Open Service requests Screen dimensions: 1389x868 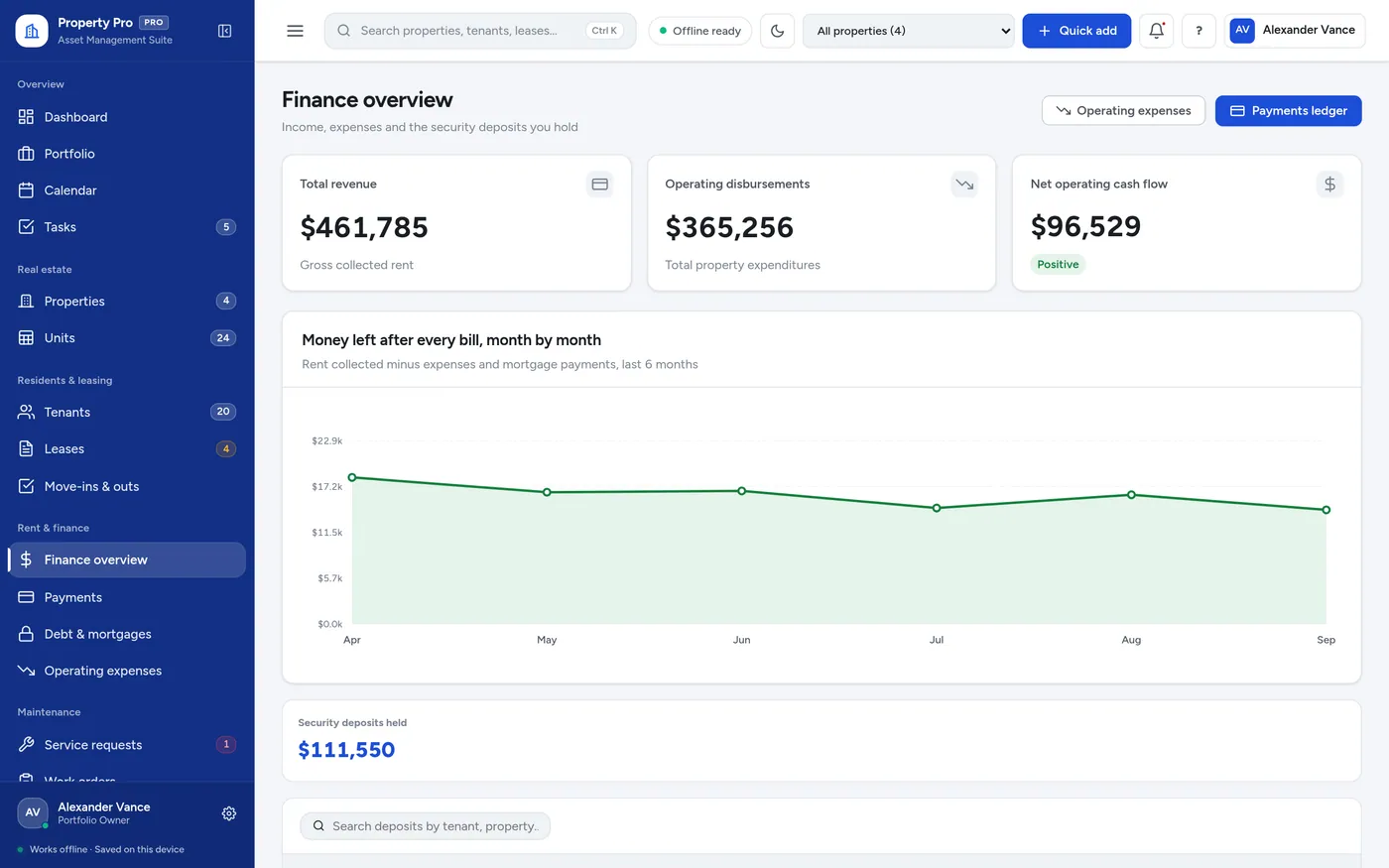pyautogui.click(x=127, y=745)
